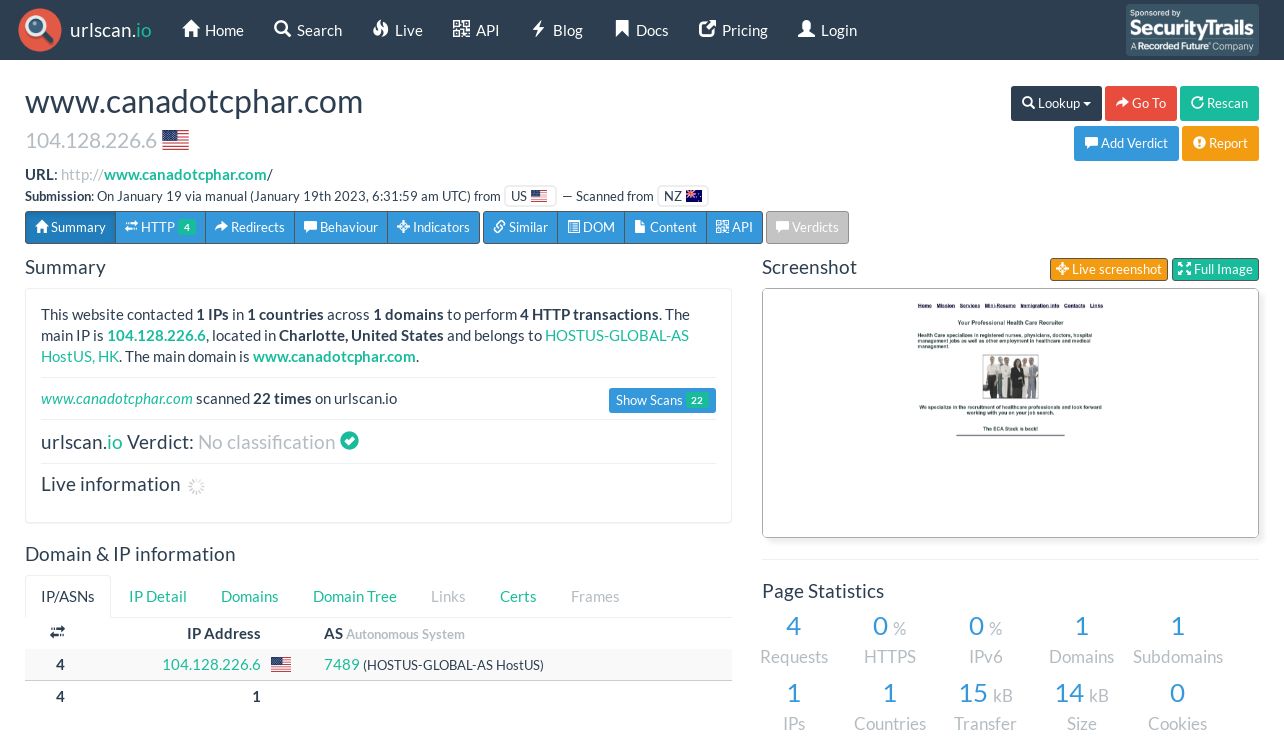Click the IP Address column header

pos(224,633)
